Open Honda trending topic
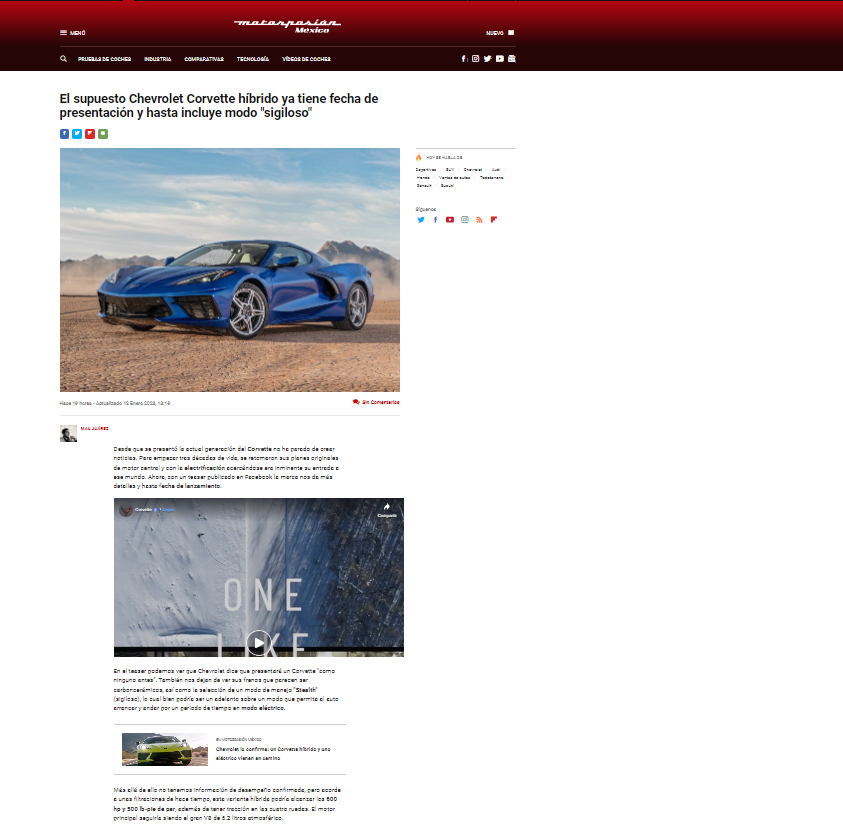843x826 pixels. click(423, 178)
